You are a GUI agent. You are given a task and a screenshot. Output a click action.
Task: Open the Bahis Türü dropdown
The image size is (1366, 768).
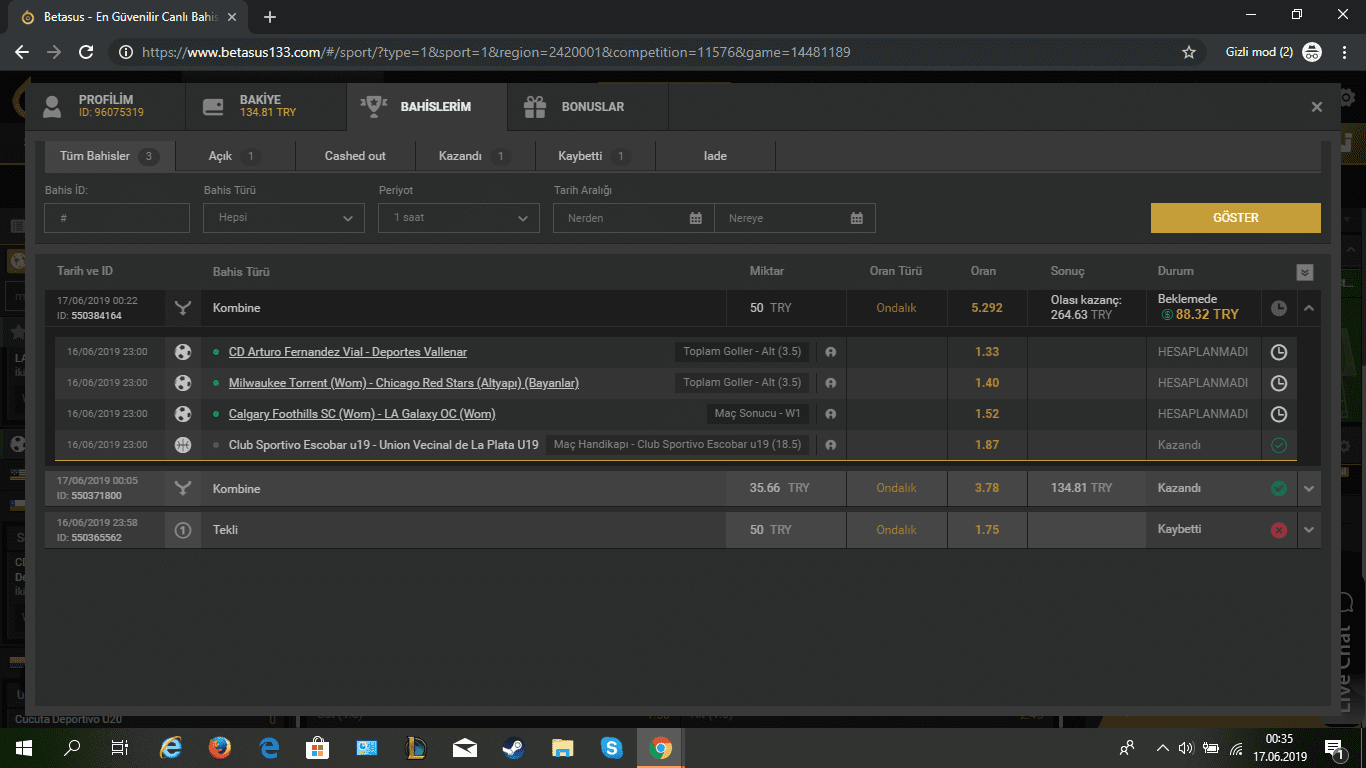(284, 218)
